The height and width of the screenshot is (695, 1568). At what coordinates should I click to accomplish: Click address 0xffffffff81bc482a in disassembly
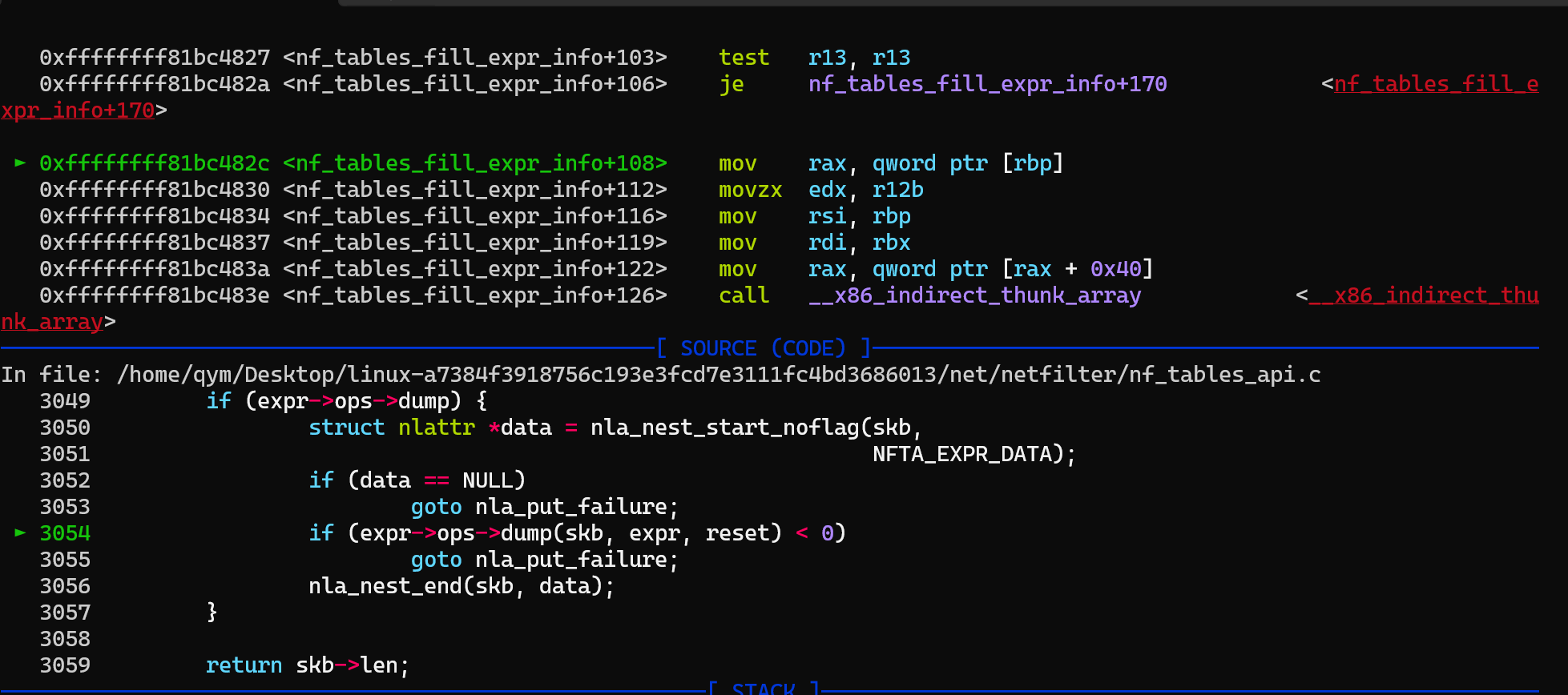click(x=155, y=84)
